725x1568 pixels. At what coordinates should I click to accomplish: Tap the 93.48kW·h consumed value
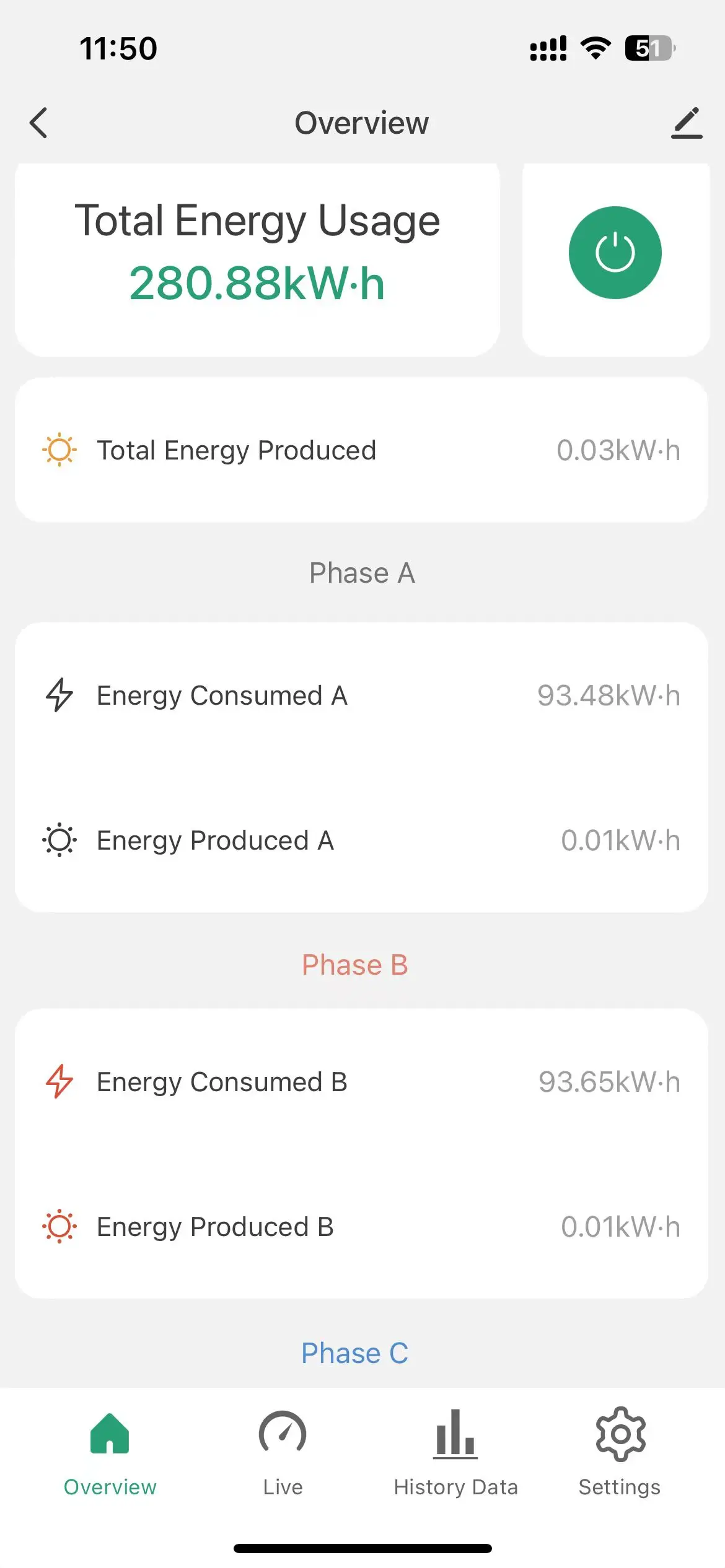tap(609, 695)
